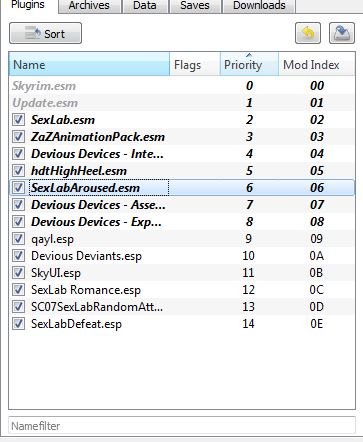Select the SexLabDefeat.esp plugin name
The width and height of the screenshot is (363, 442).
click(x=76, y=324)
